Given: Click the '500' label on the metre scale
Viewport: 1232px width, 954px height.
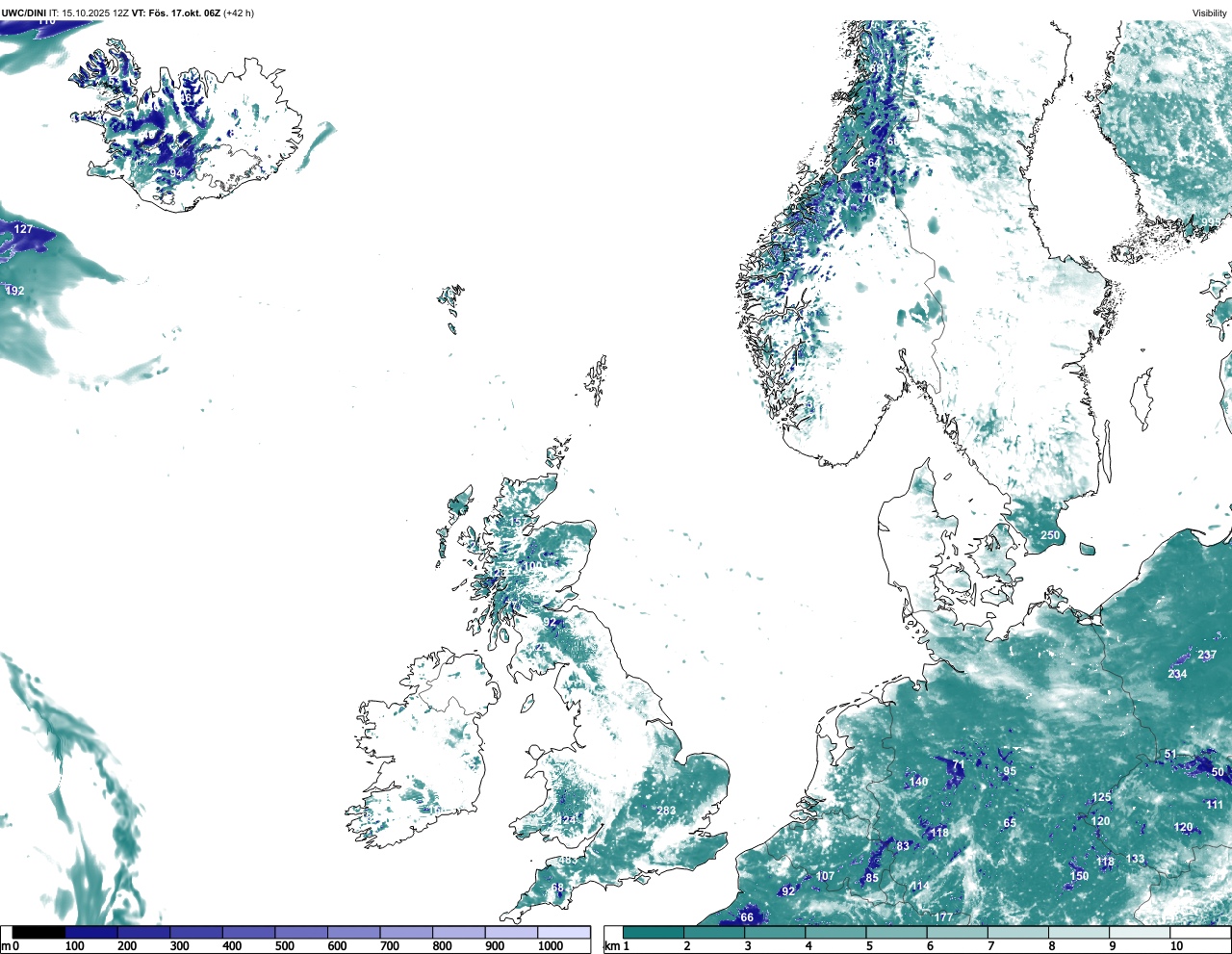Looking at the screenshot, I should (x=285, y=946).
